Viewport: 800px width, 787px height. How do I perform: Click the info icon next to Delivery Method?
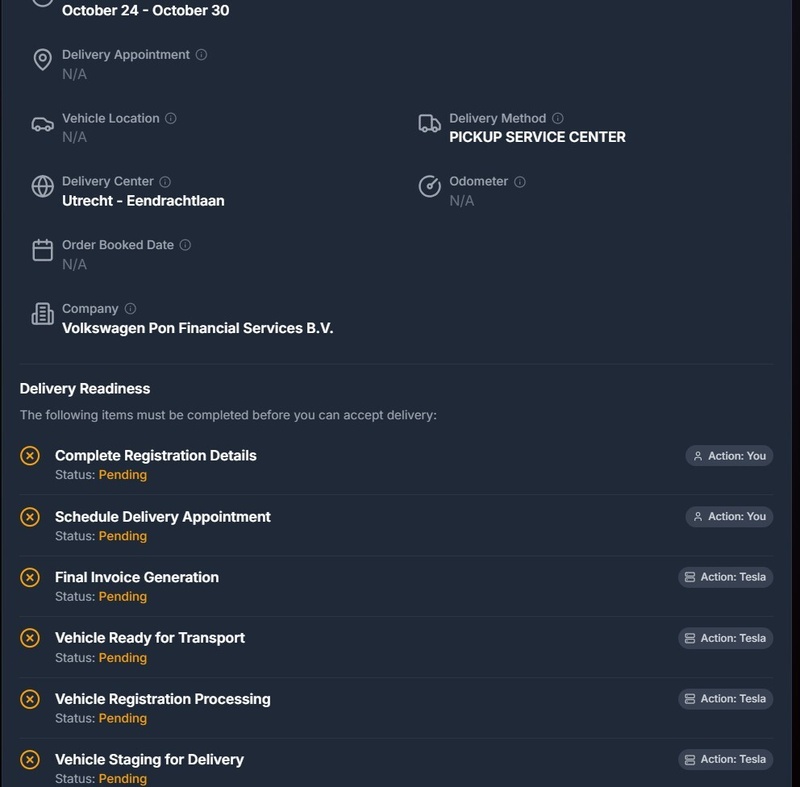(x=558, y=118)
